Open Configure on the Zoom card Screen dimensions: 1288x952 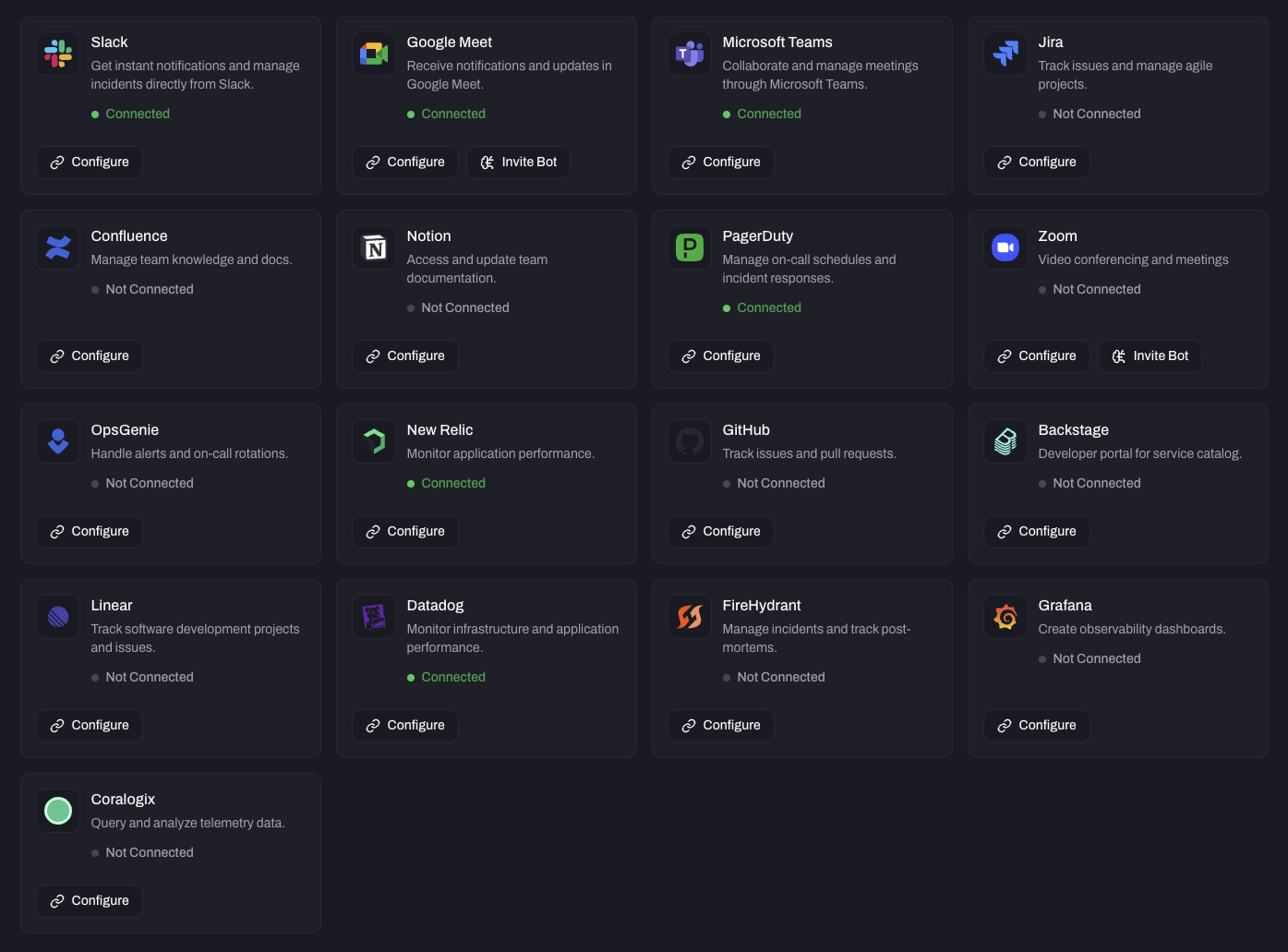pos(1037,356)
